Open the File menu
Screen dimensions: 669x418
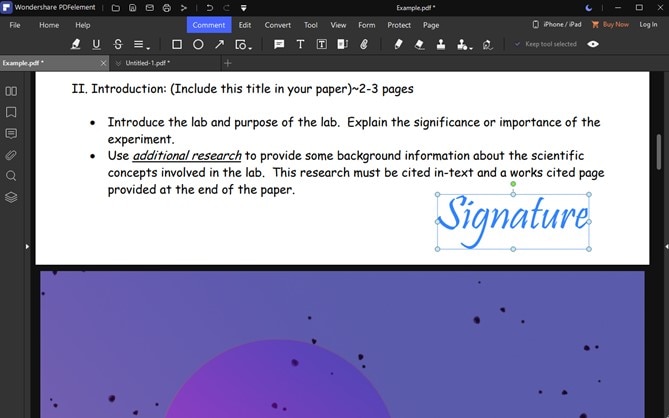(15, 25)
